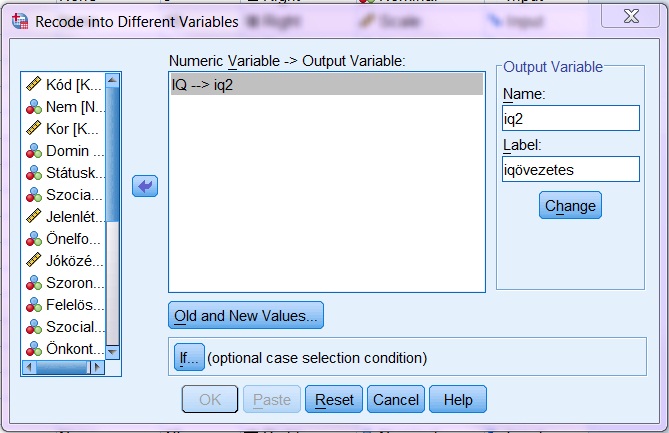Image resolution: width=669 pixels, height=433 pixels.
Task: Select the IQ --> iq2 mapping row
Action: click(326, 87)
